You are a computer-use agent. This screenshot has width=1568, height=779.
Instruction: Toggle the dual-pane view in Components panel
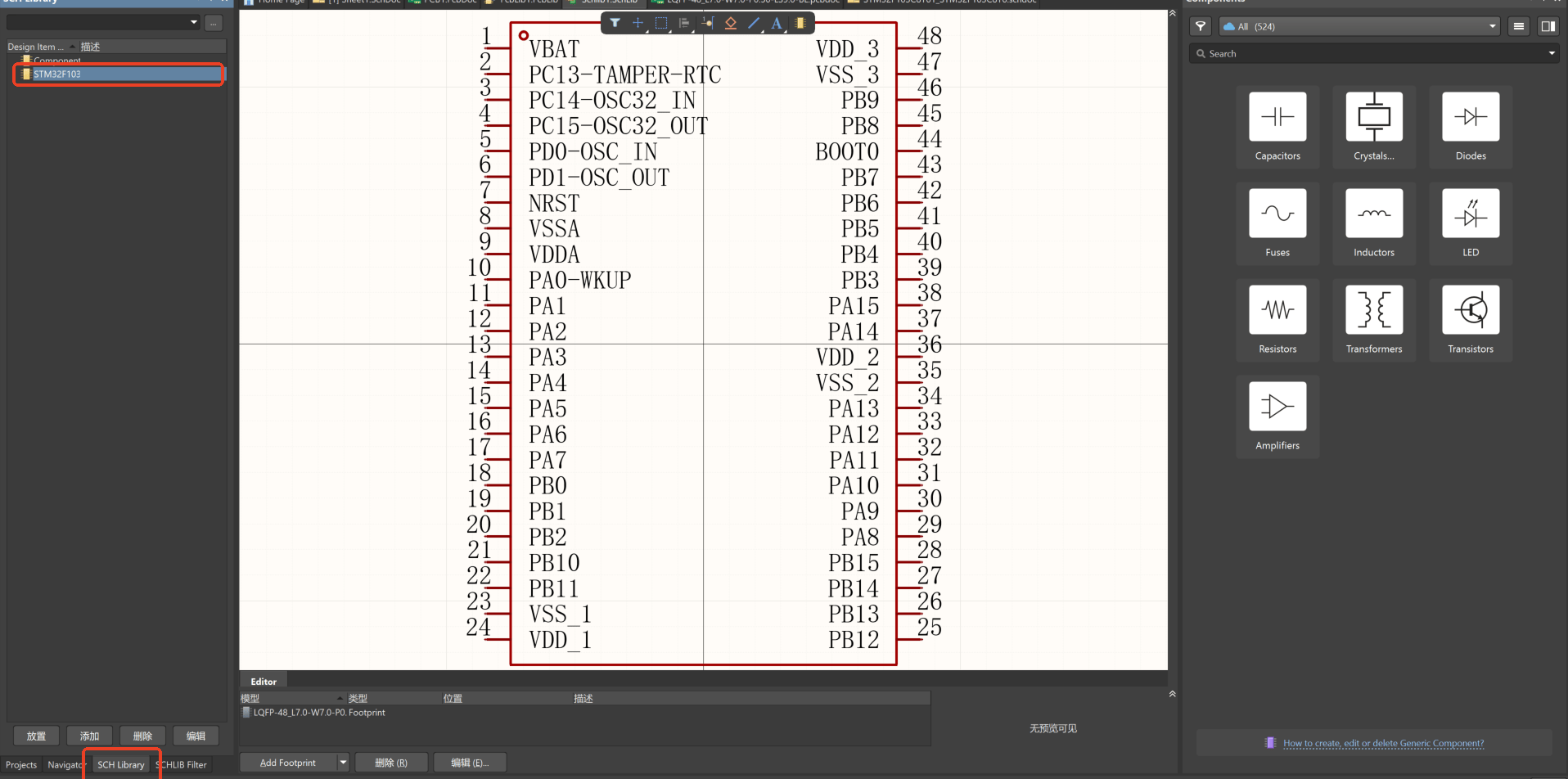(x=1548, y=26)
